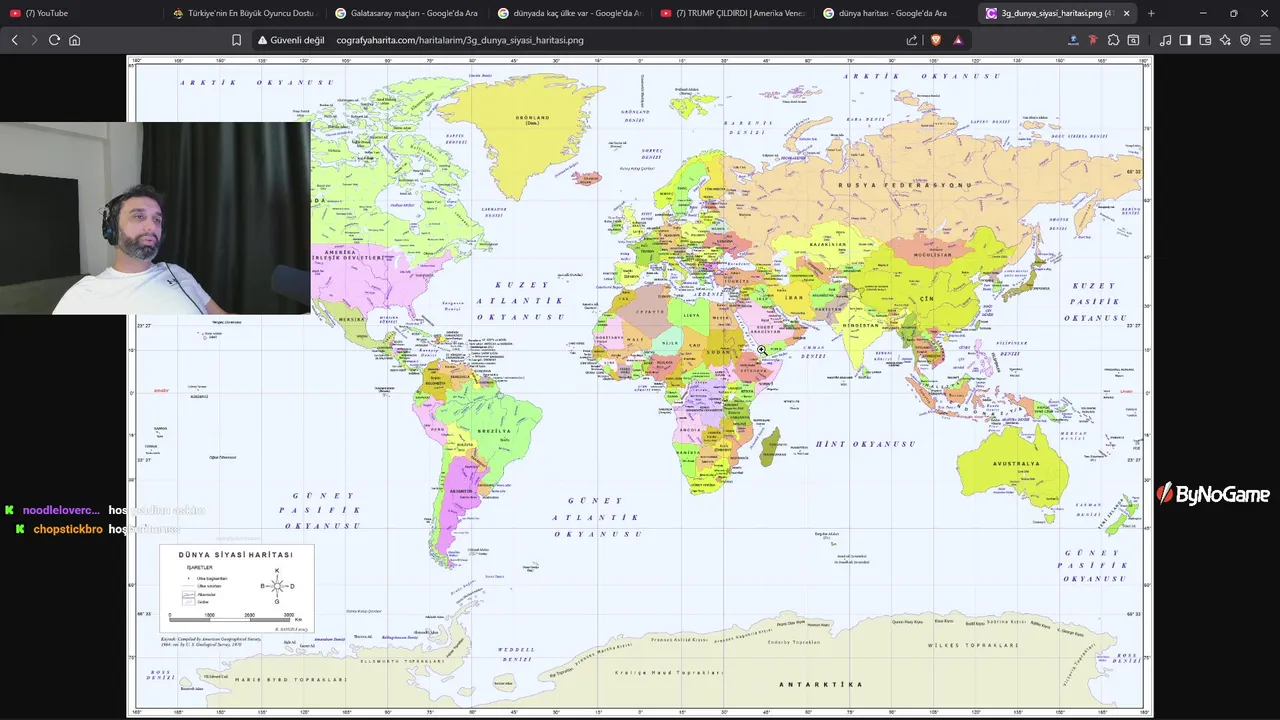This screenshot has height=720, width=1280.
Task: Click the URL in the address bar
Action: point(460,40)
